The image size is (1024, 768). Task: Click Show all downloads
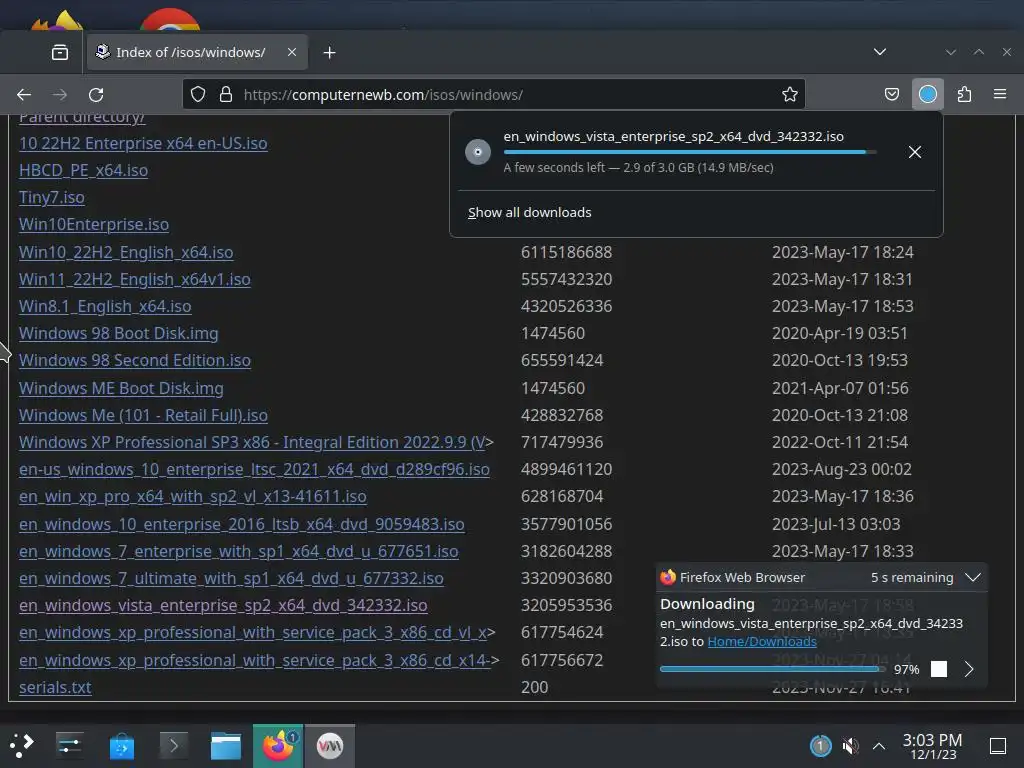click(530, 212)
